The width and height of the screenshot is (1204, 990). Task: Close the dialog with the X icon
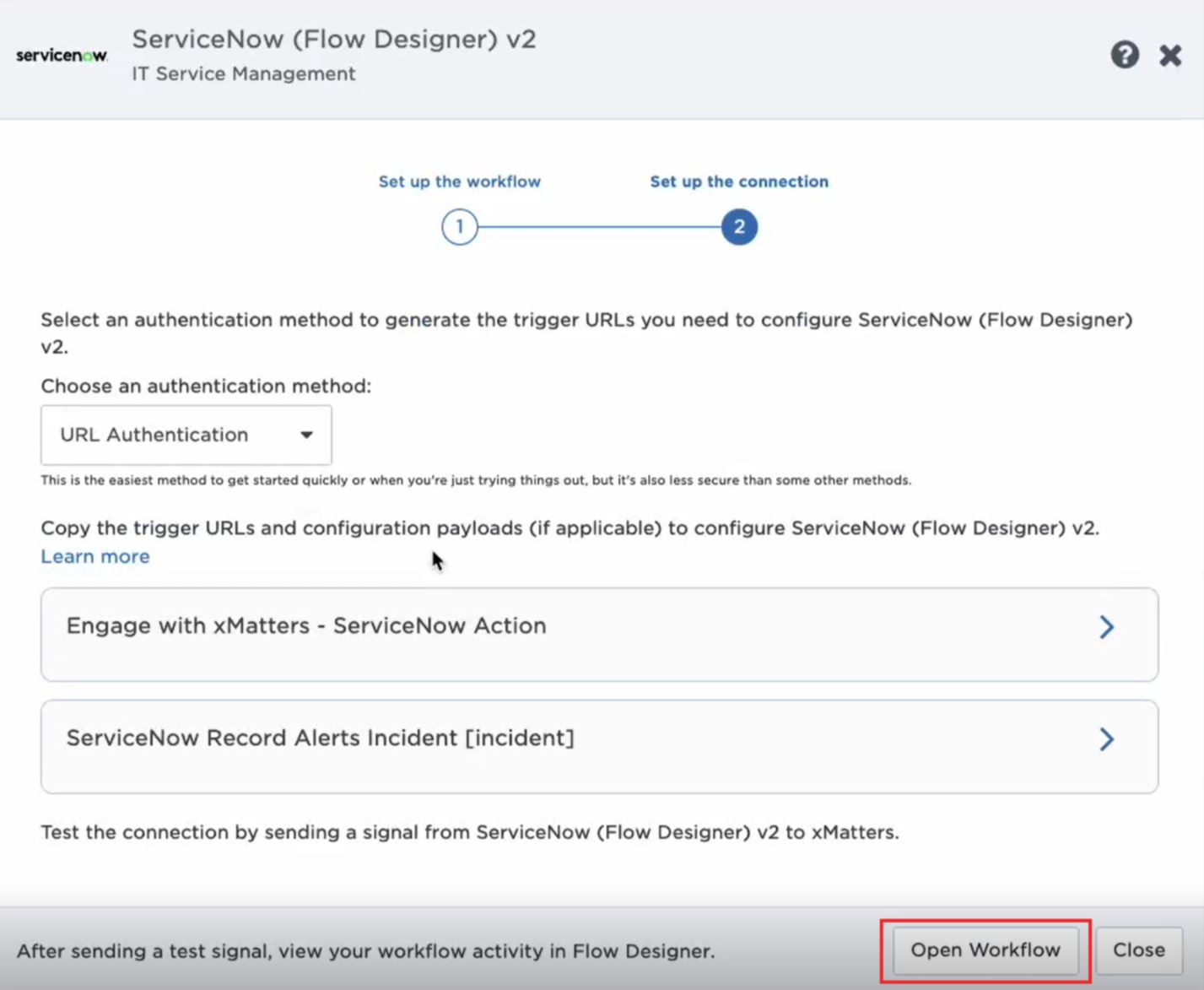coord(1170,56)
